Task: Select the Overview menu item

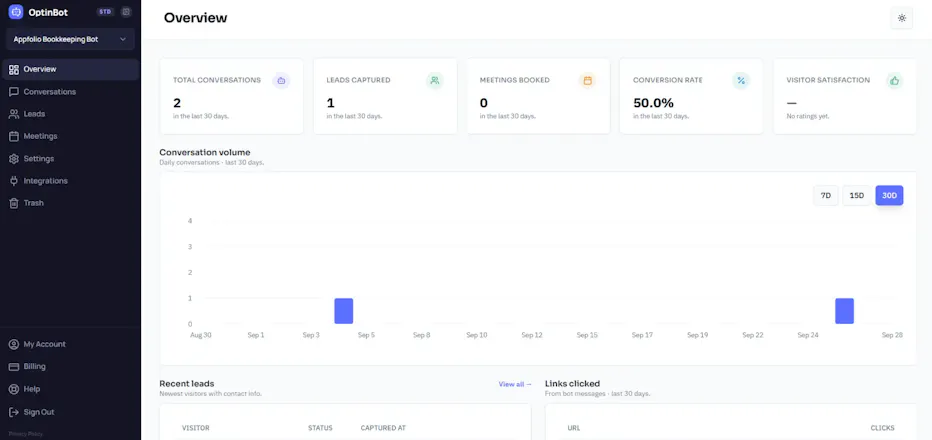Action: 70,70
